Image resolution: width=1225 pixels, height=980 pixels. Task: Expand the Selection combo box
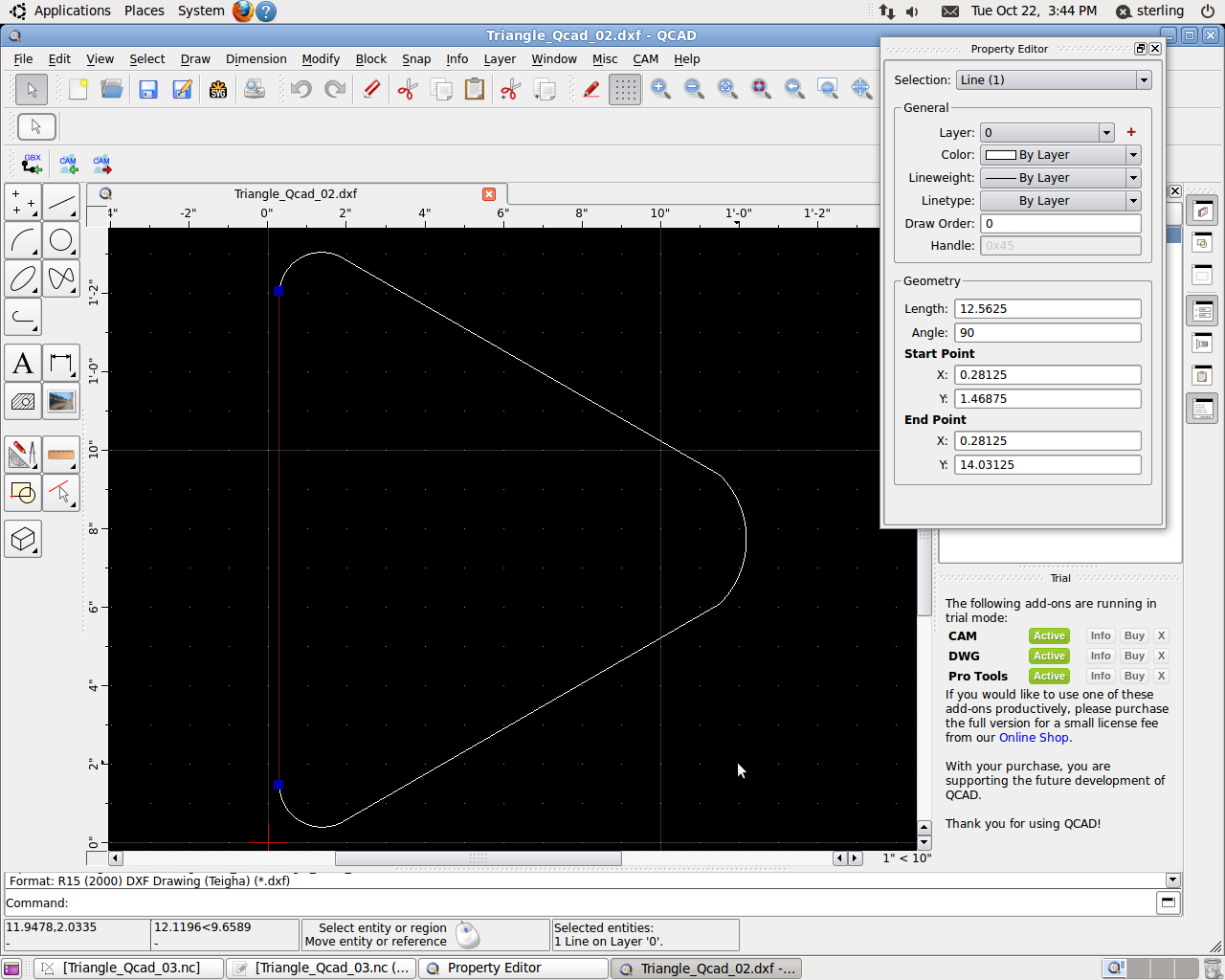pyautogui.click(x=1053, y=79)
